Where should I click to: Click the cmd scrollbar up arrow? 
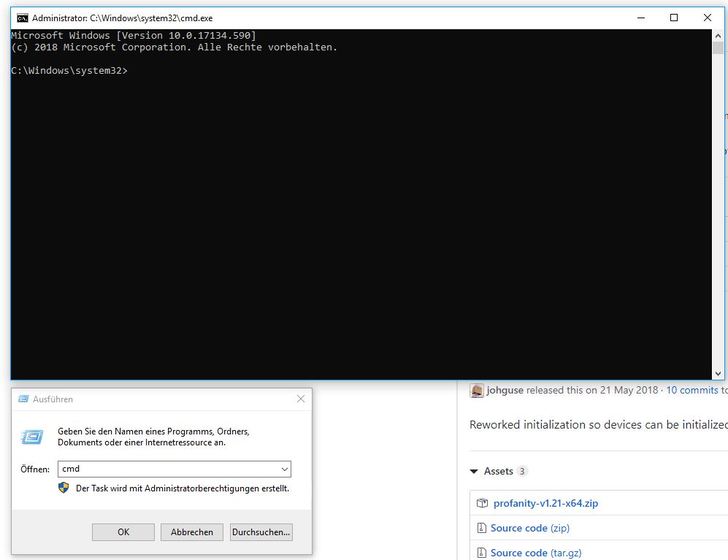click(718, 35)
